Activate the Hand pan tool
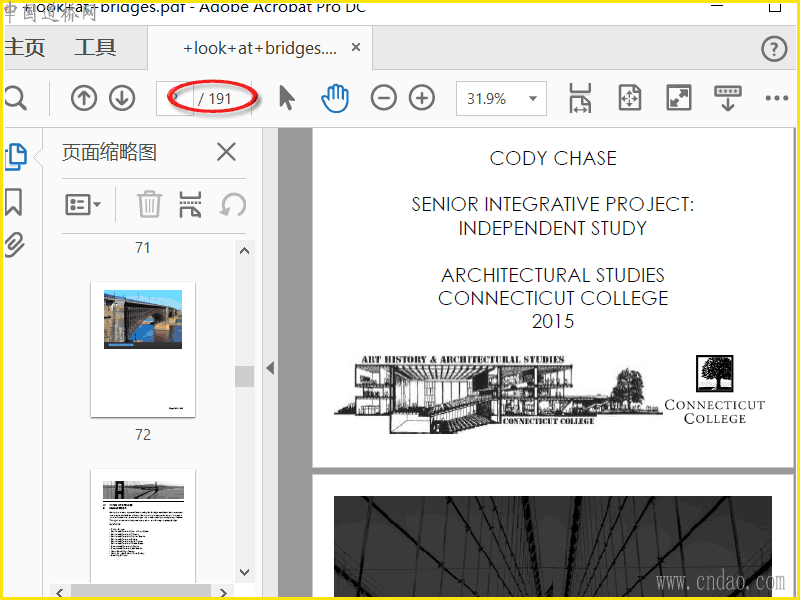 [x=335, y=98]
